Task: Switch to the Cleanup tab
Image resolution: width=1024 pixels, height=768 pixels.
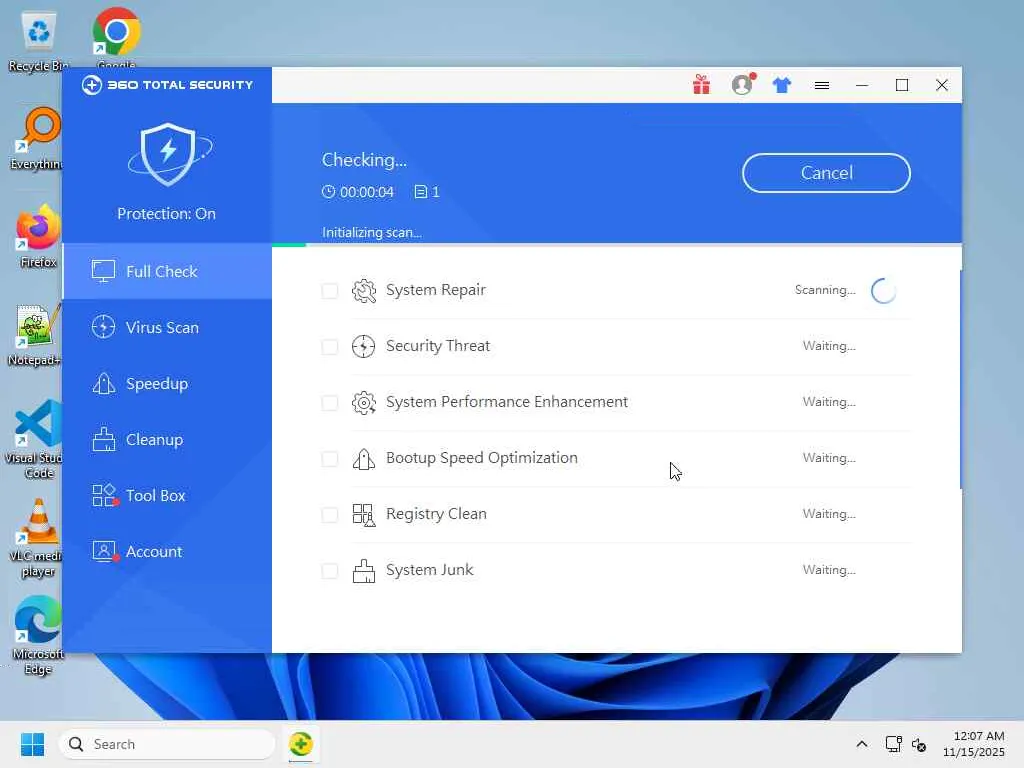Action: tap(167, 440)
